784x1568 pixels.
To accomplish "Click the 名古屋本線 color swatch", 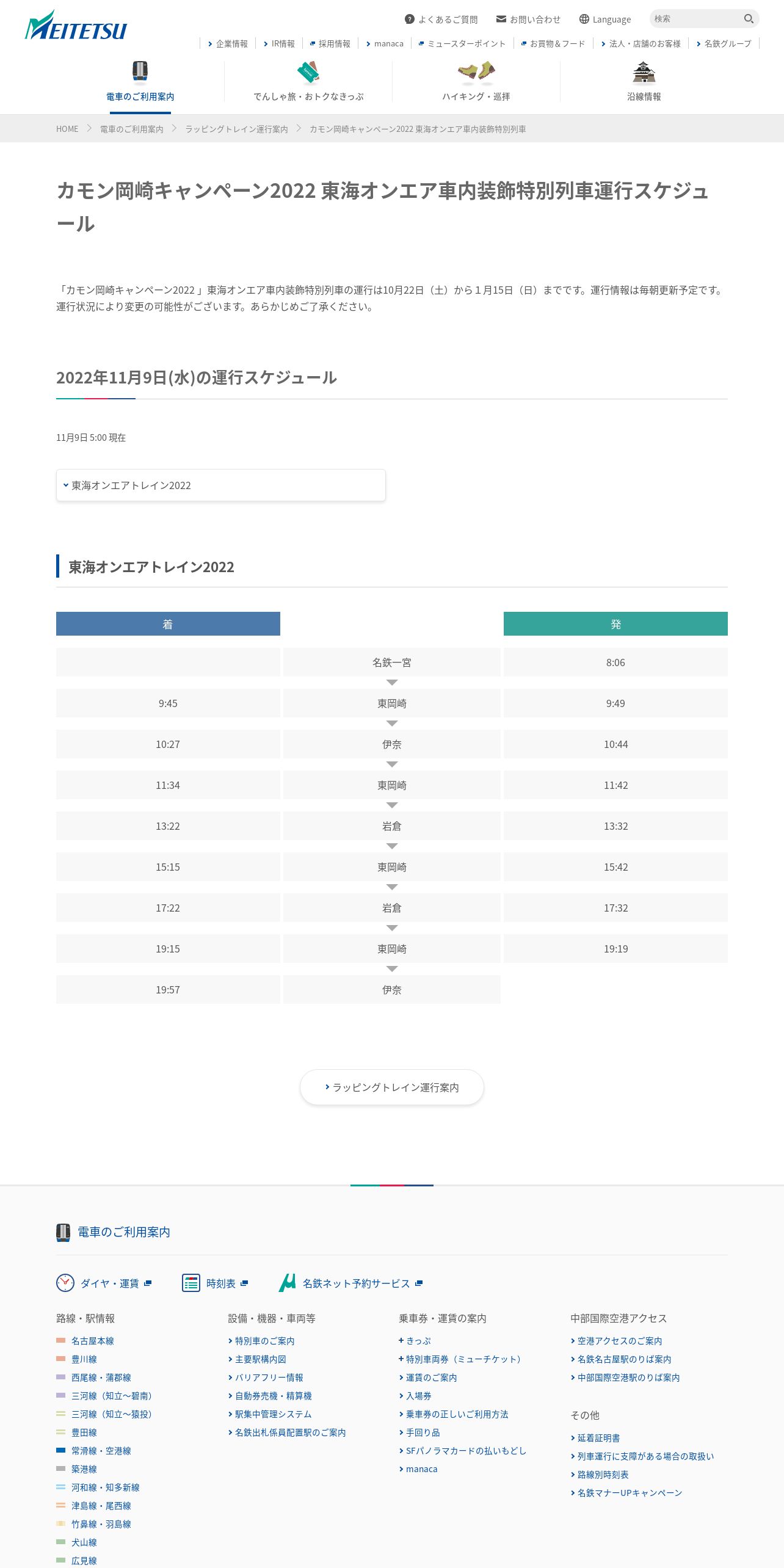I will pos(61,1341).
